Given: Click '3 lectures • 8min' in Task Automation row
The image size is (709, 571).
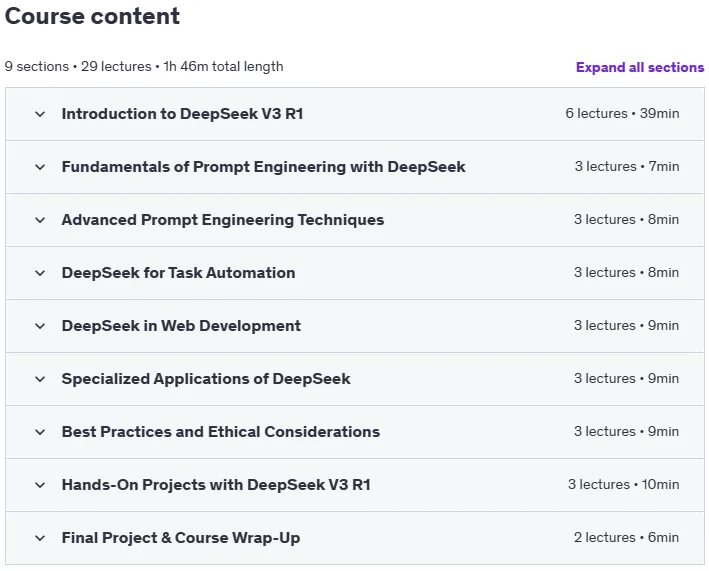Looking at the screenshot, I should click(x=626, y=273).
